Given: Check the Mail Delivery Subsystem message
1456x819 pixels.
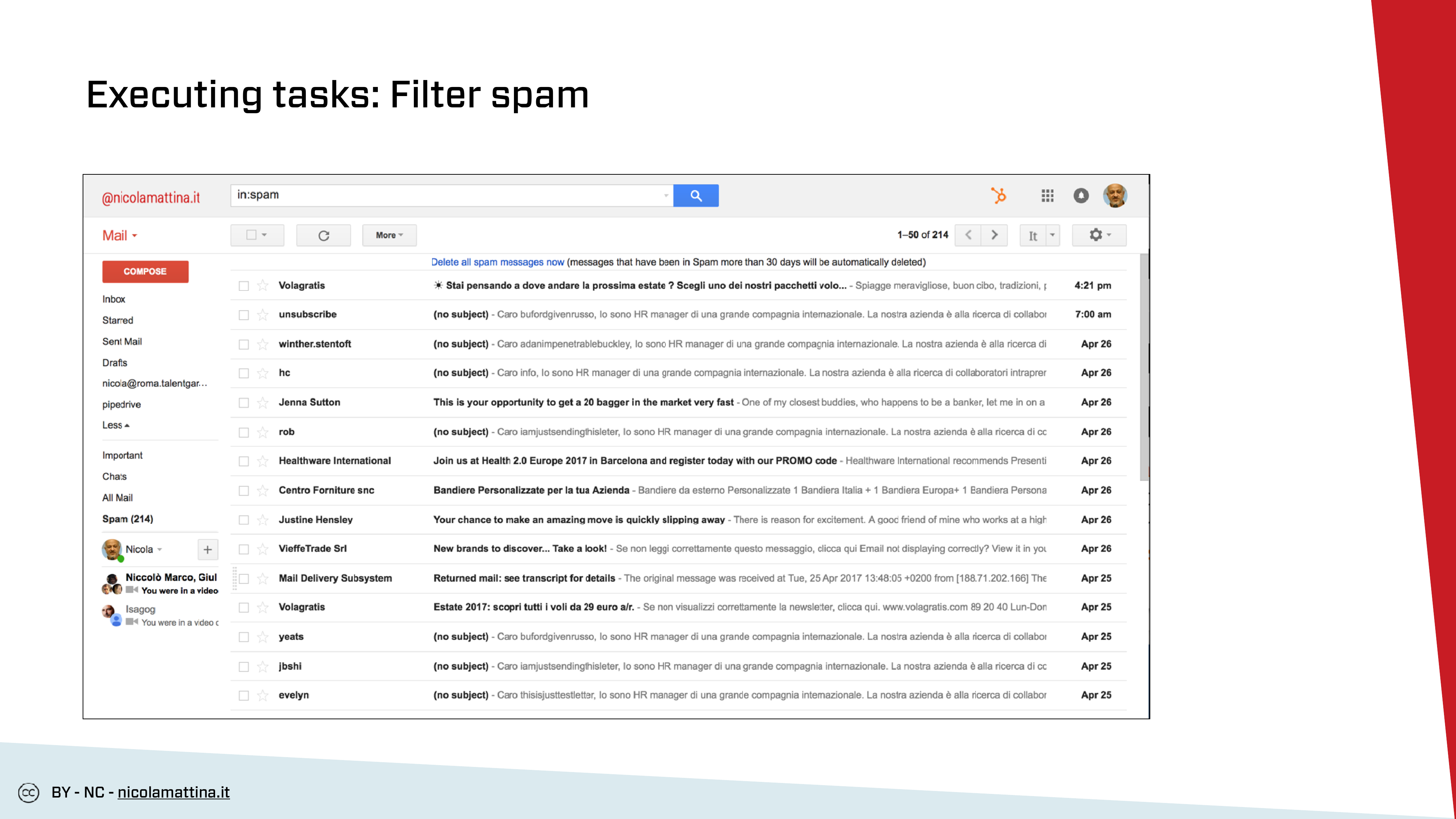Looking at the screenshot, I should [244, 579].
